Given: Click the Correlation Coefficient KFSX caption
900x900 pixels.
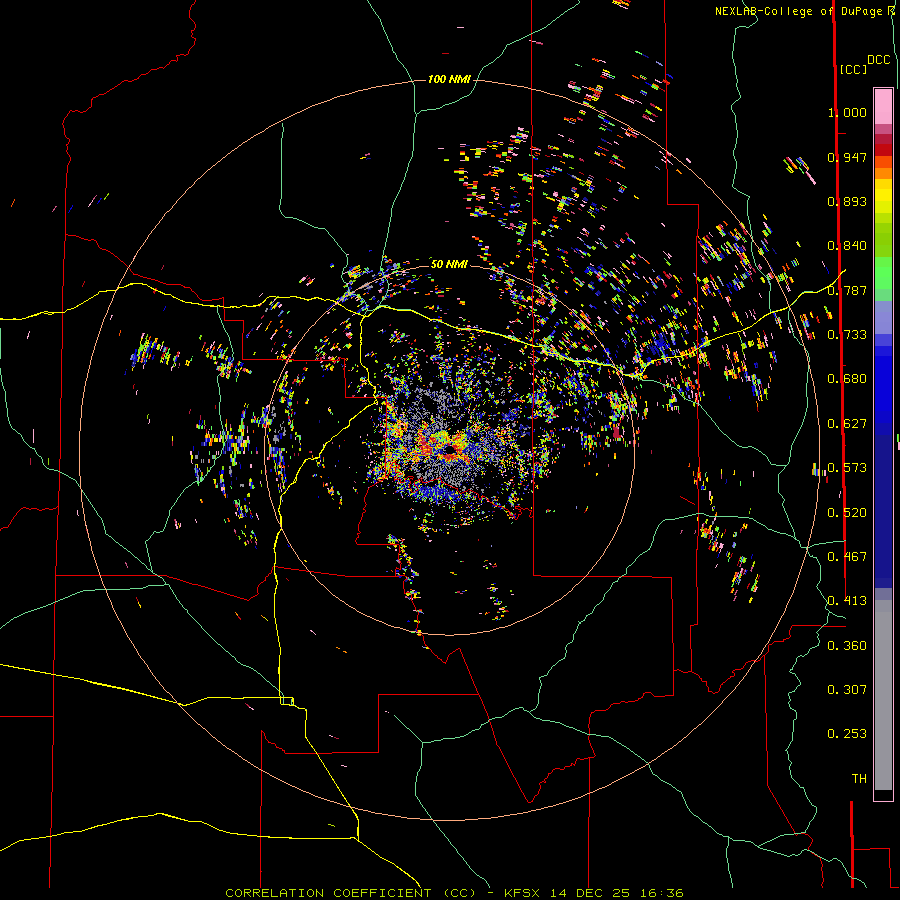Looking at the screenshot, I should 454,893.
